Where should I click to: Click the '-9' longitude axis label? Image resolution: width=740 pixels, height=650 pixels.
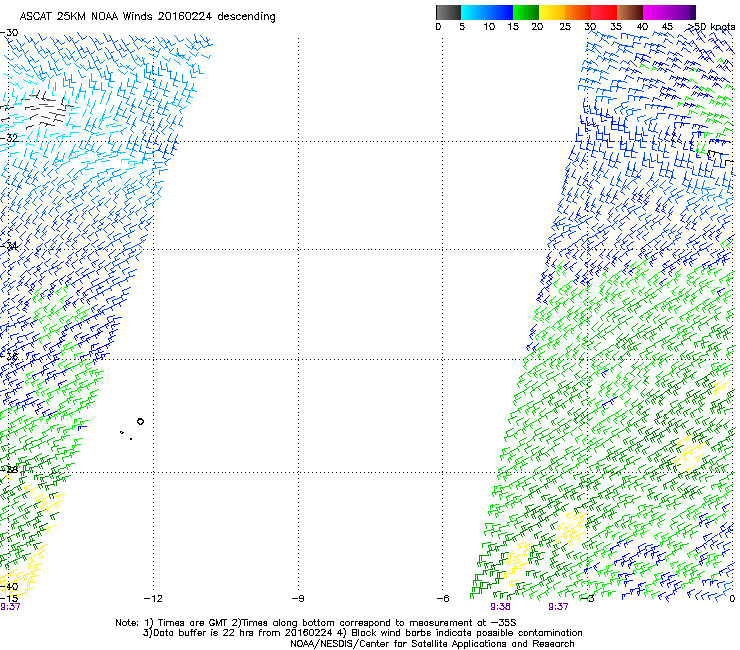coord(298,599)
